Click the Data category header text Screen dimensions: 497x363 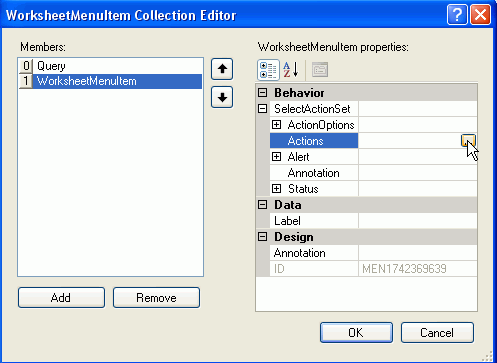[288, 205]
